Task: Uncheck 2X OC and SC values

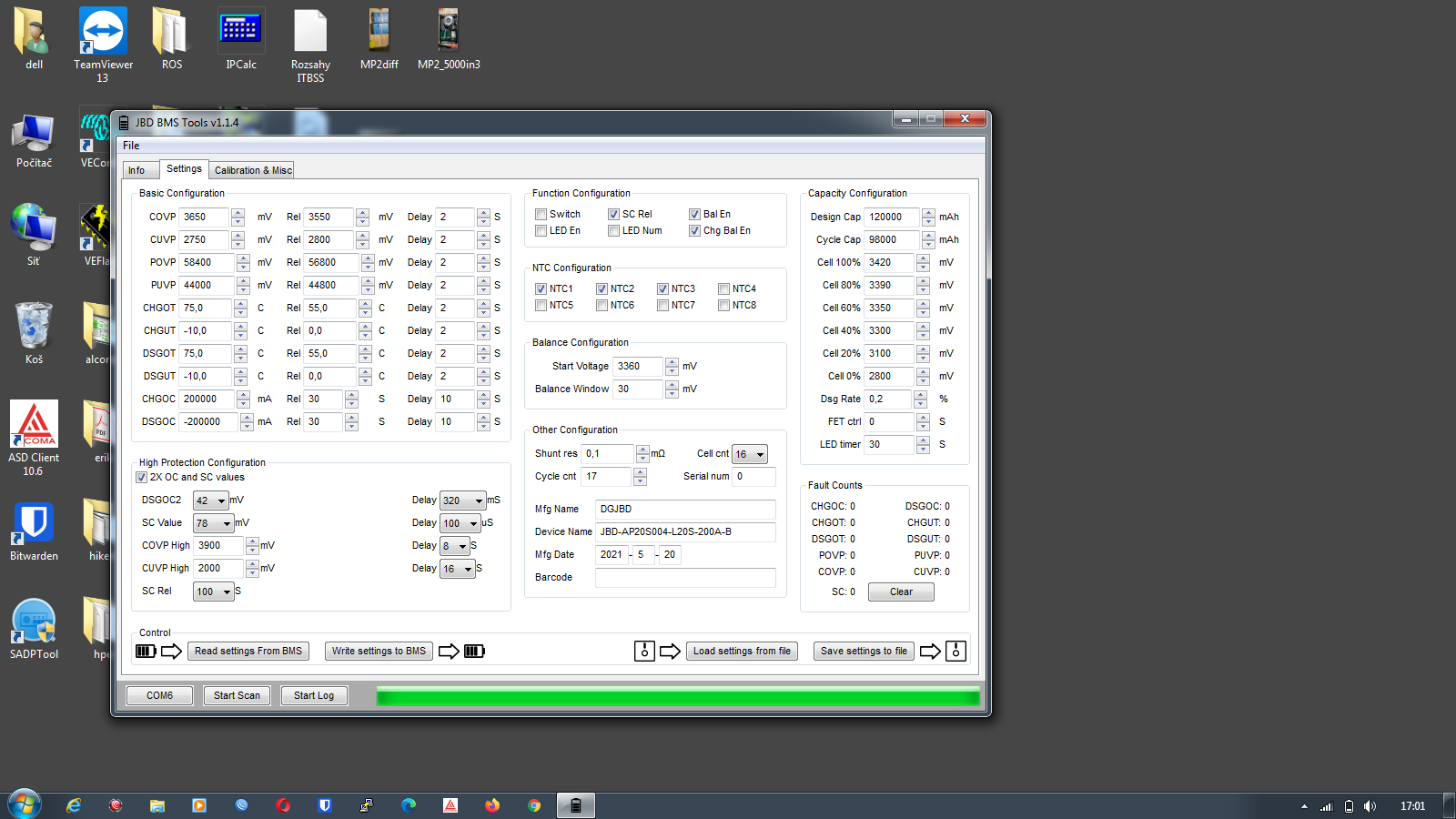Action: pos(142,478)
